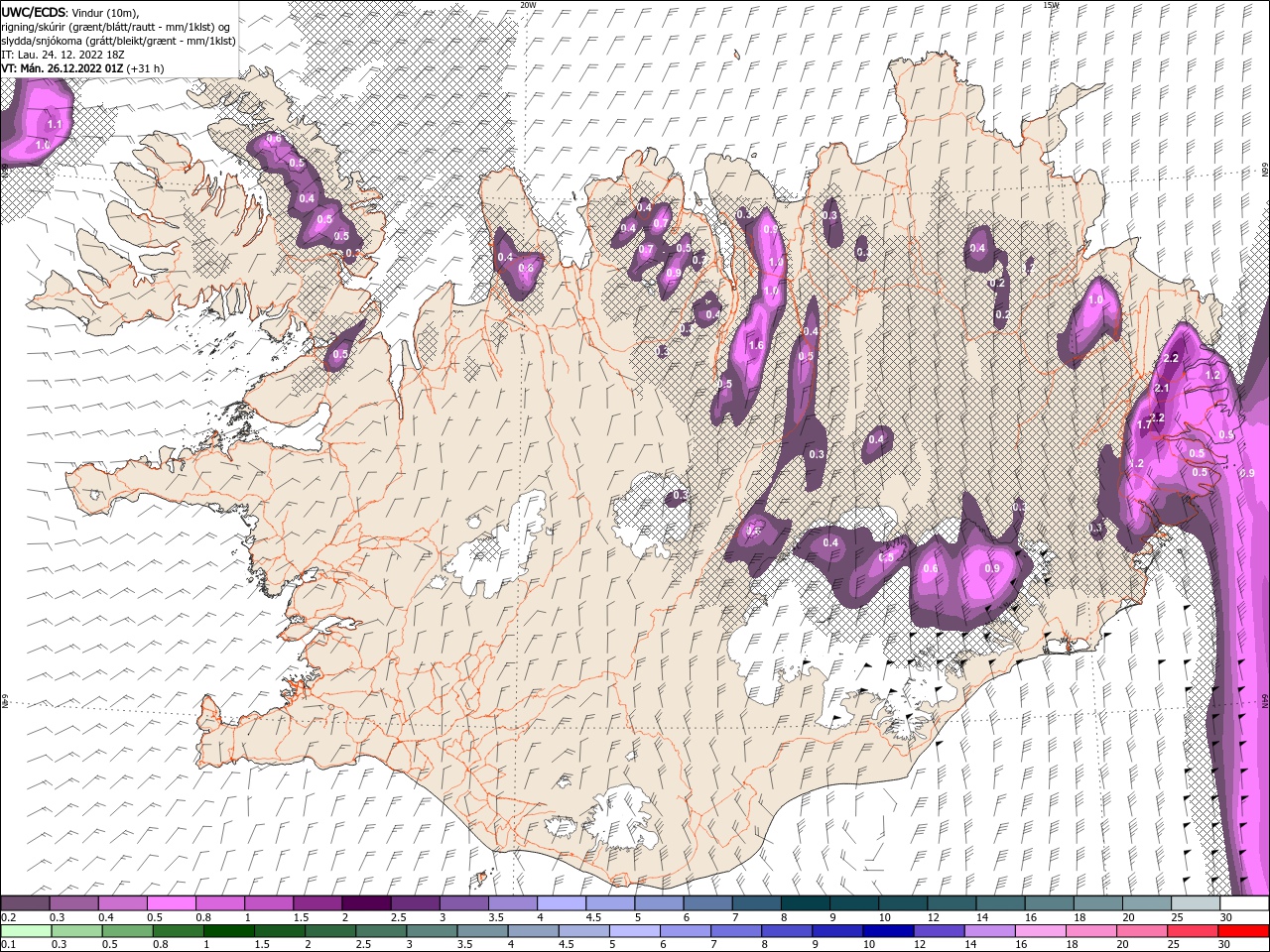Viewport: 1270px width, 952px height.
Task: Click the '15W' longitude label
Action: click(x=1051, y=5)
